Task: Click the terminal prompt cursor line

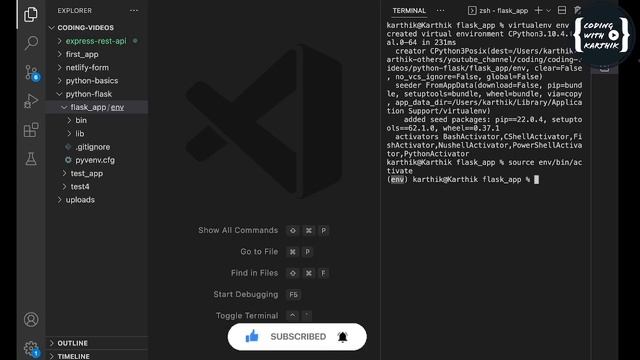Action: pos(463,180)
